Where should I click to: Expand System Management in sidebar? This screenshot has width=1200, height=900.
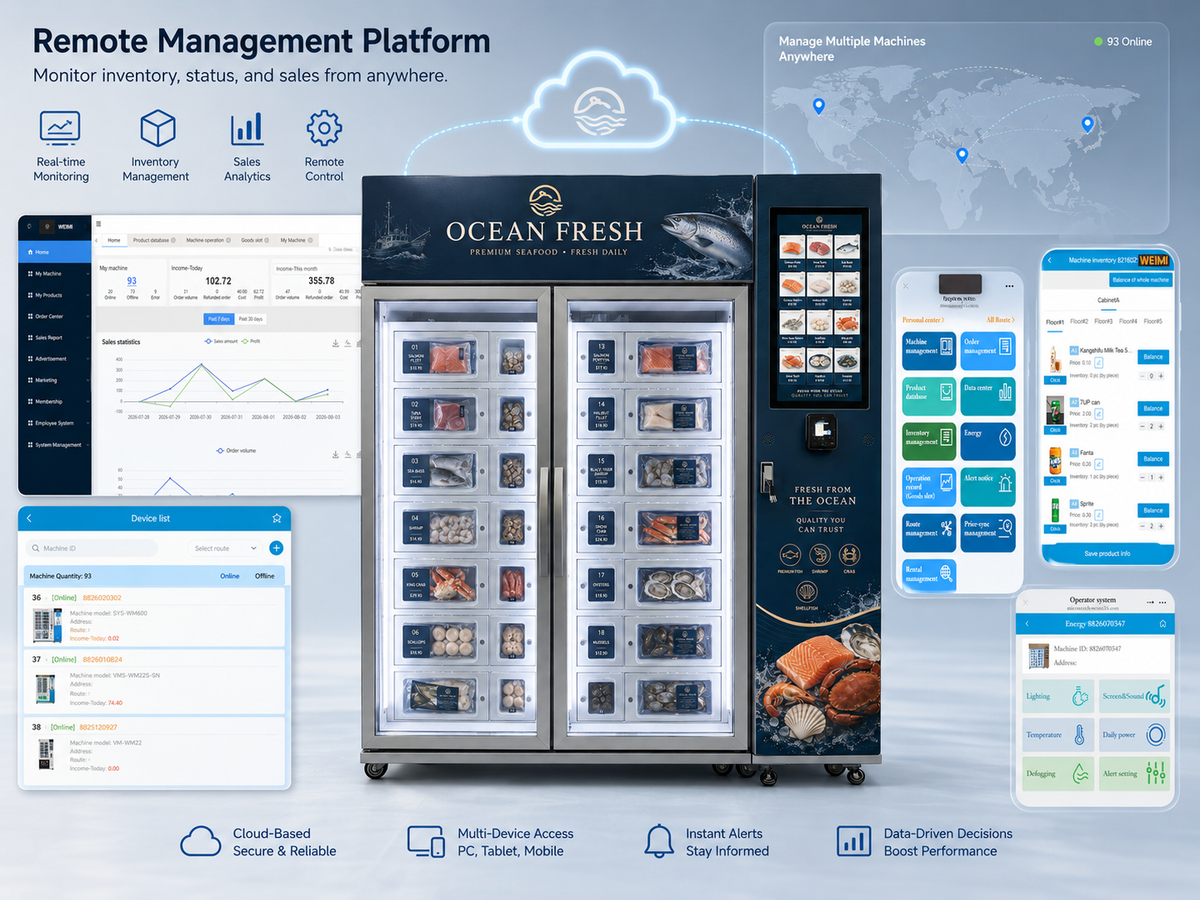[x=55, y=445]
